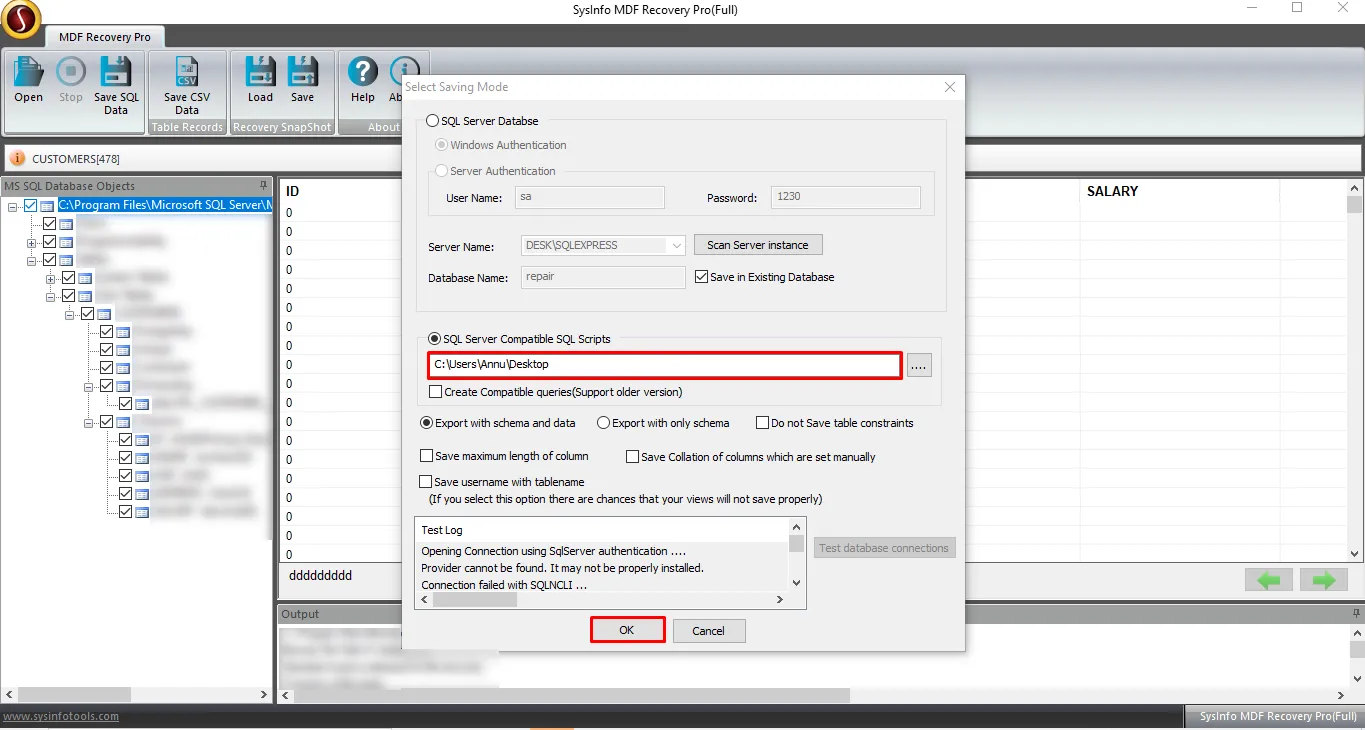Click the ID column header
The width and height of the screenshot is (1365, 730).
pyautogui.click(x=293, y=191)
